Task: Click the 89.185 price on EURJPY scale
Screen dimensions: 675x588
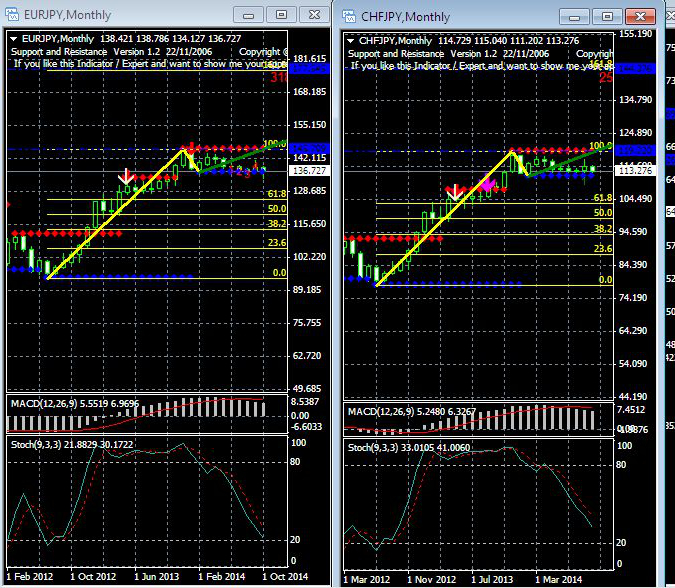Action: pos(307,290)
